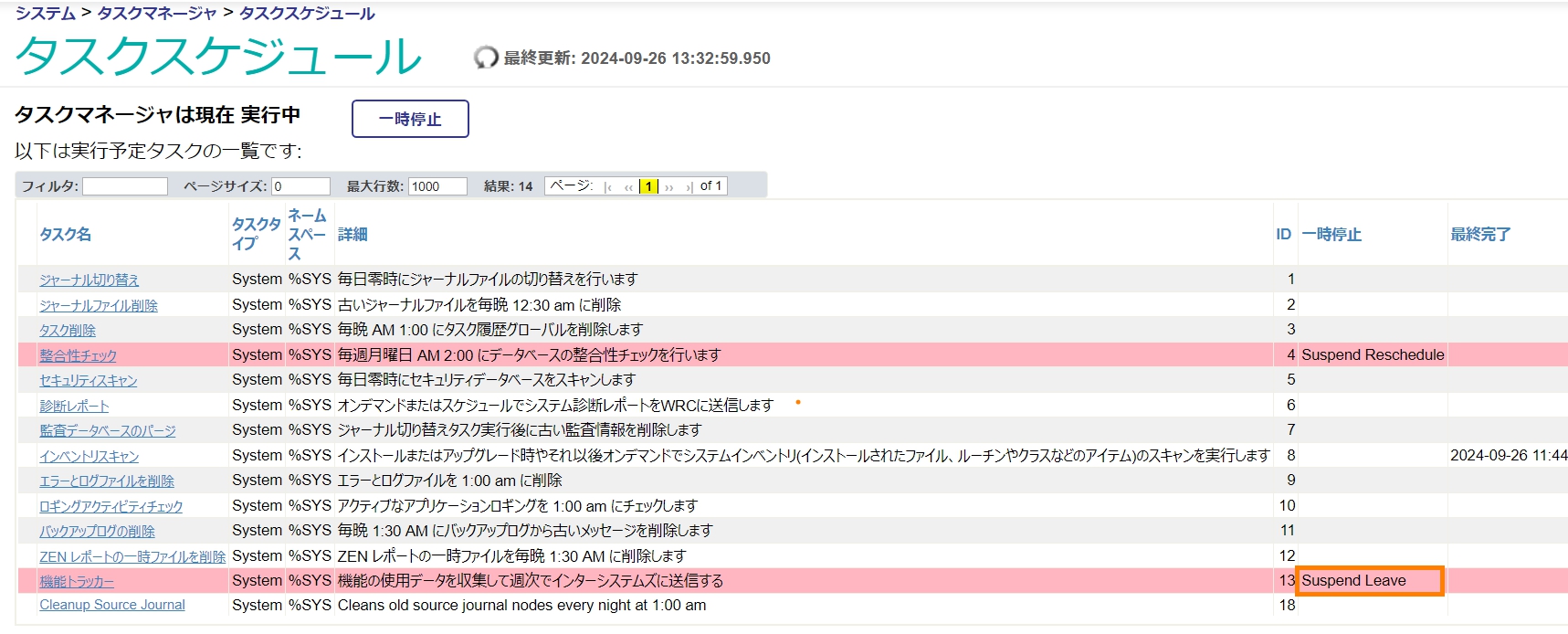
Task: Open タスクマネージャ breadcrumb link
Action: pyautogui.click(x=157, y=13)
